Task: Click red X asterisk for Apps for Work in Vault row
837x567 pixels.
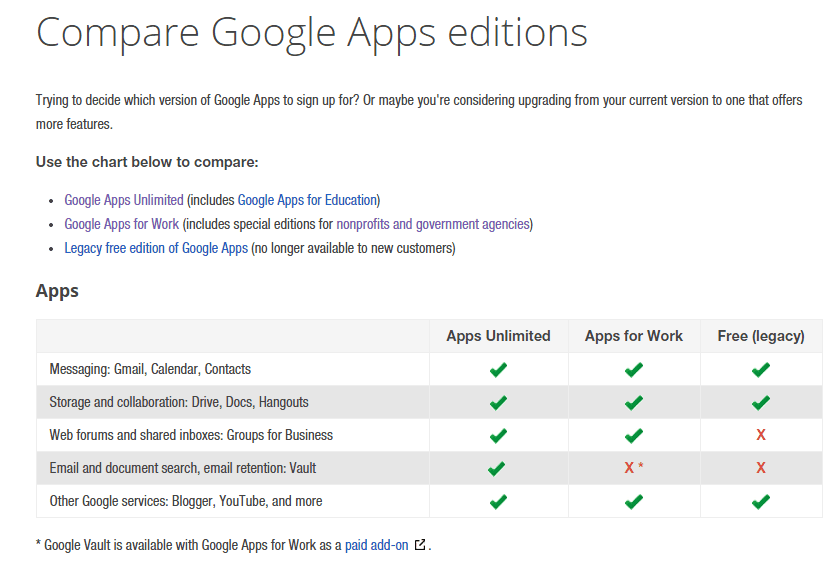Action: point(634,468)
